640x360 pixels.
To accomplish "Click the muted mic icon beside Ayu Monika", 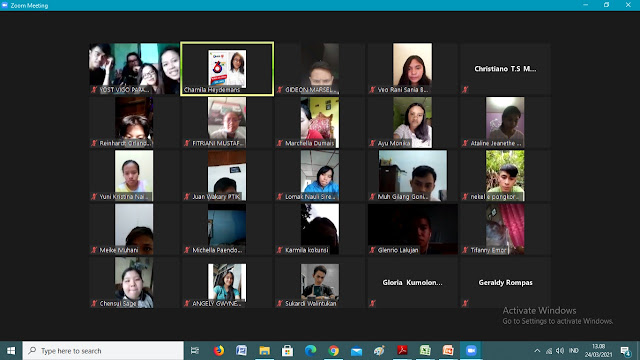I will 372,143.
